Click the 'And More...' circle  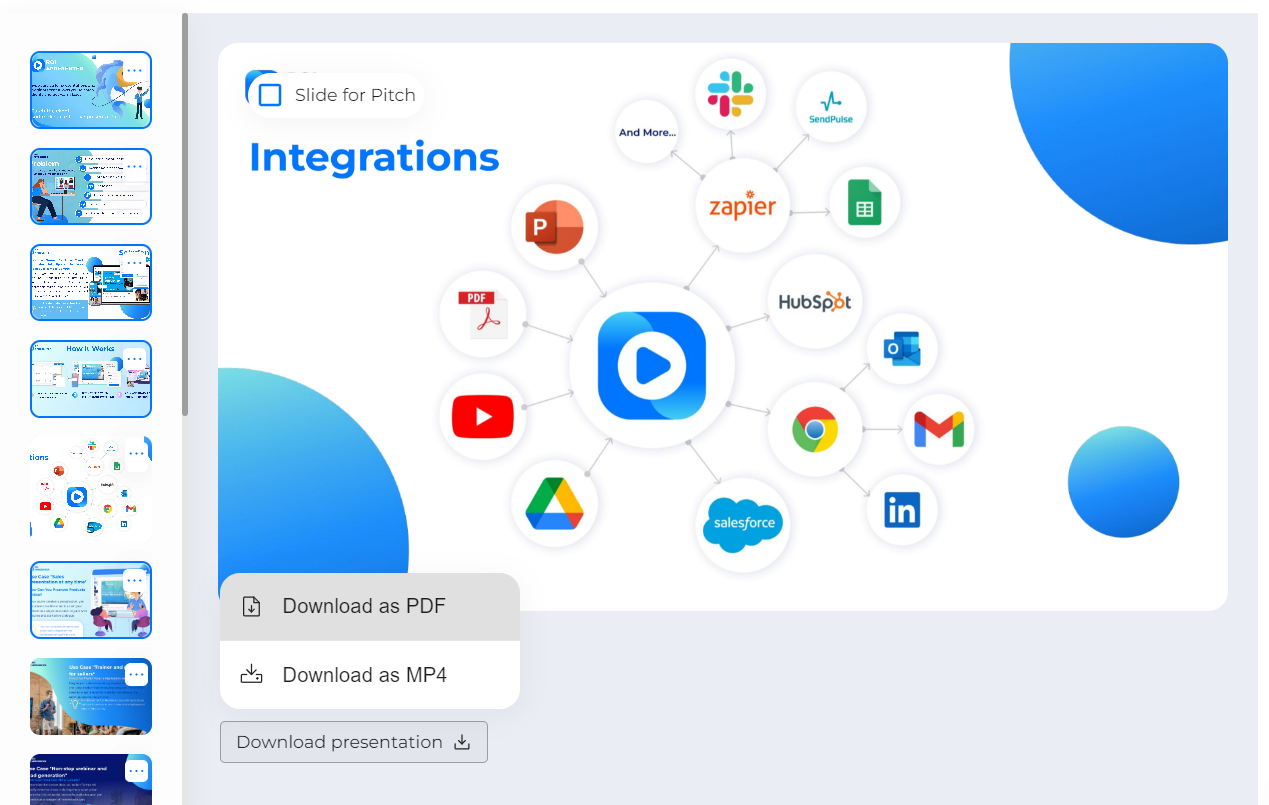click(x=647, y=132)
